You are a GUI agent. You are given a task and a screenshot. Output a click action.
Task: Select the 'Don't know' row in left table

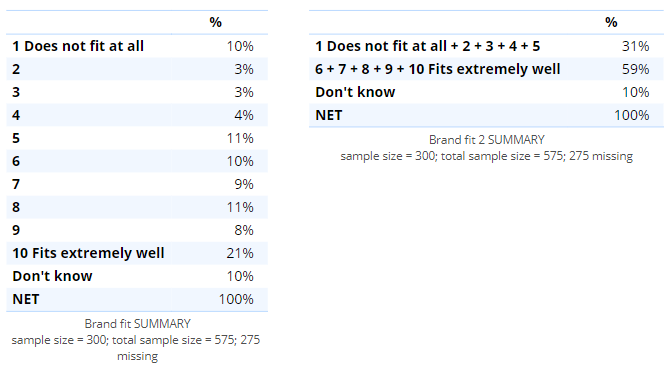[137, 276]
